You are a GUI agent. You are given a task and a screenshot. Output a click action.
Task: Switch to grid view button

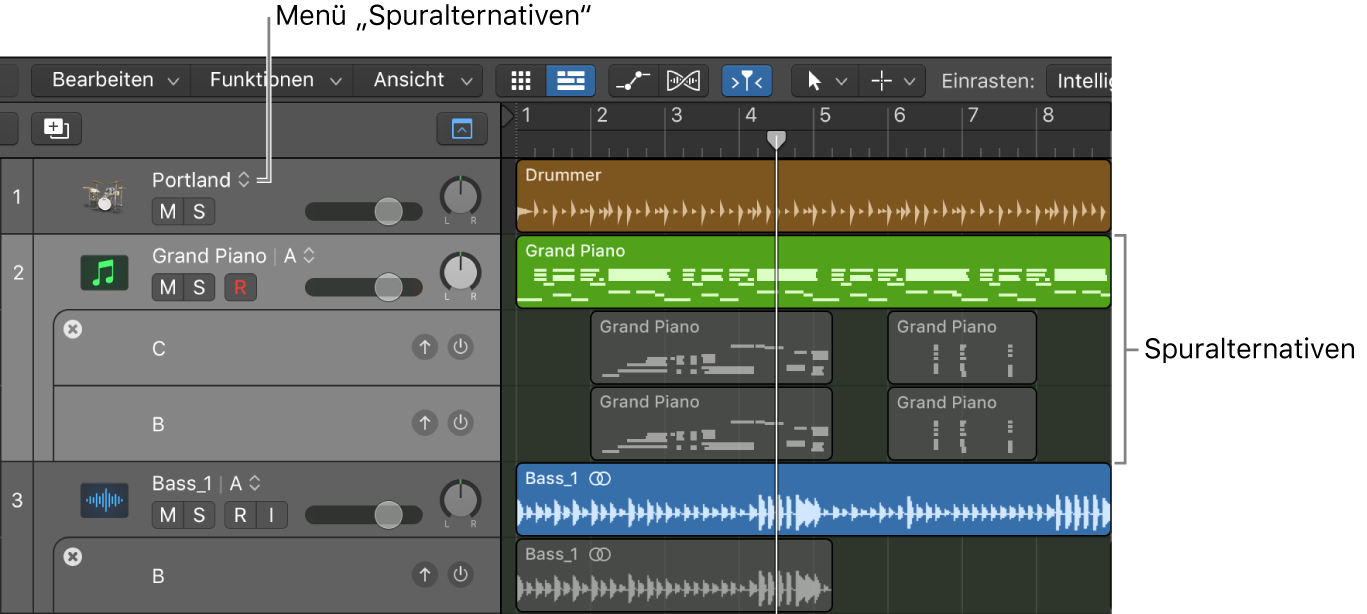coord(521,81)
